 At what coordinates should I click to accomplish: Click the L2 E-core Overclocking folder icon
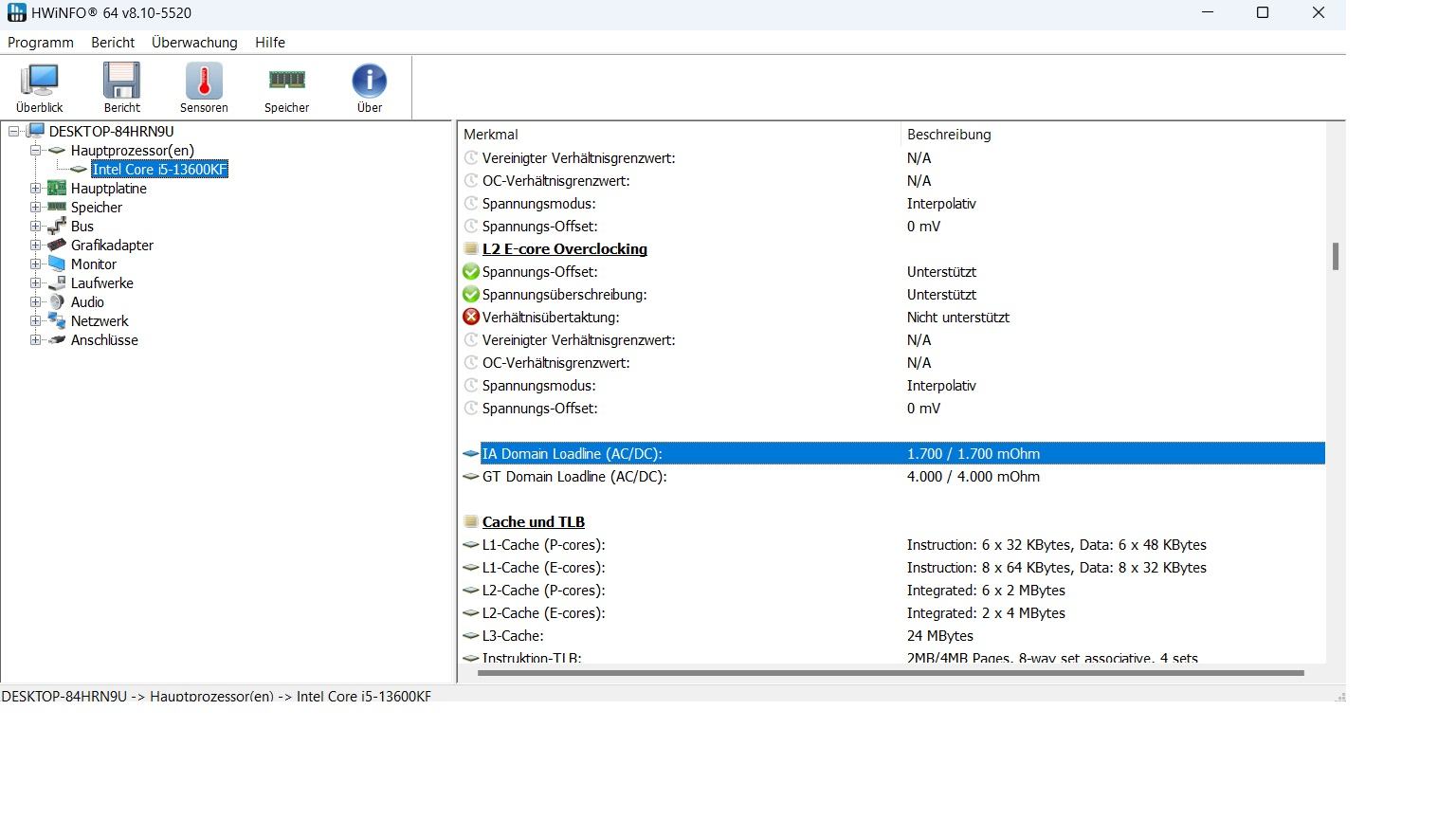point(470,248)
